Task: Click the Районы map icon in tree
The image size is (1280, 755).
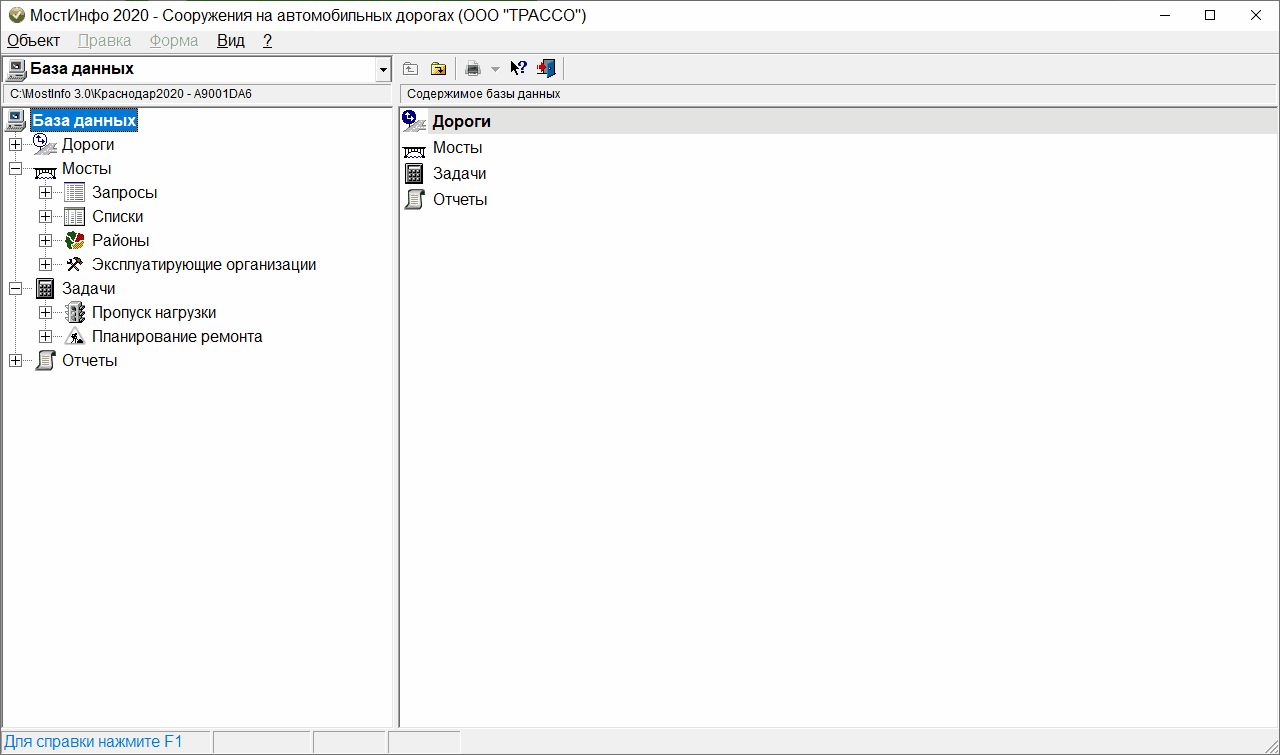Action: click(x=75, y=241)
